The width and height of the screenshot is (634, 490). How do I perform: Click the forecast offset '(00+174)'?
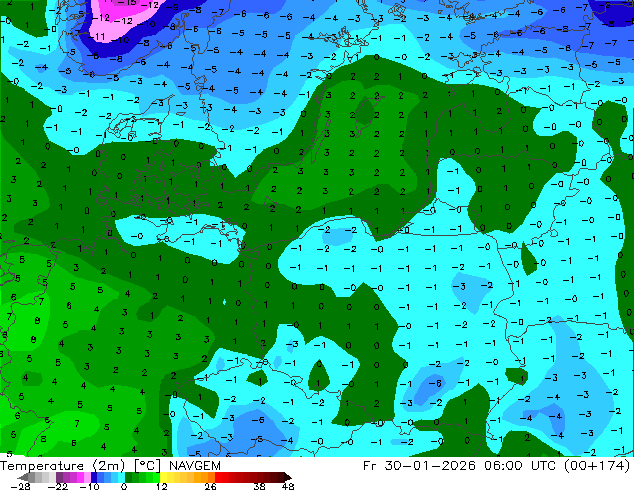pos(597,466)
